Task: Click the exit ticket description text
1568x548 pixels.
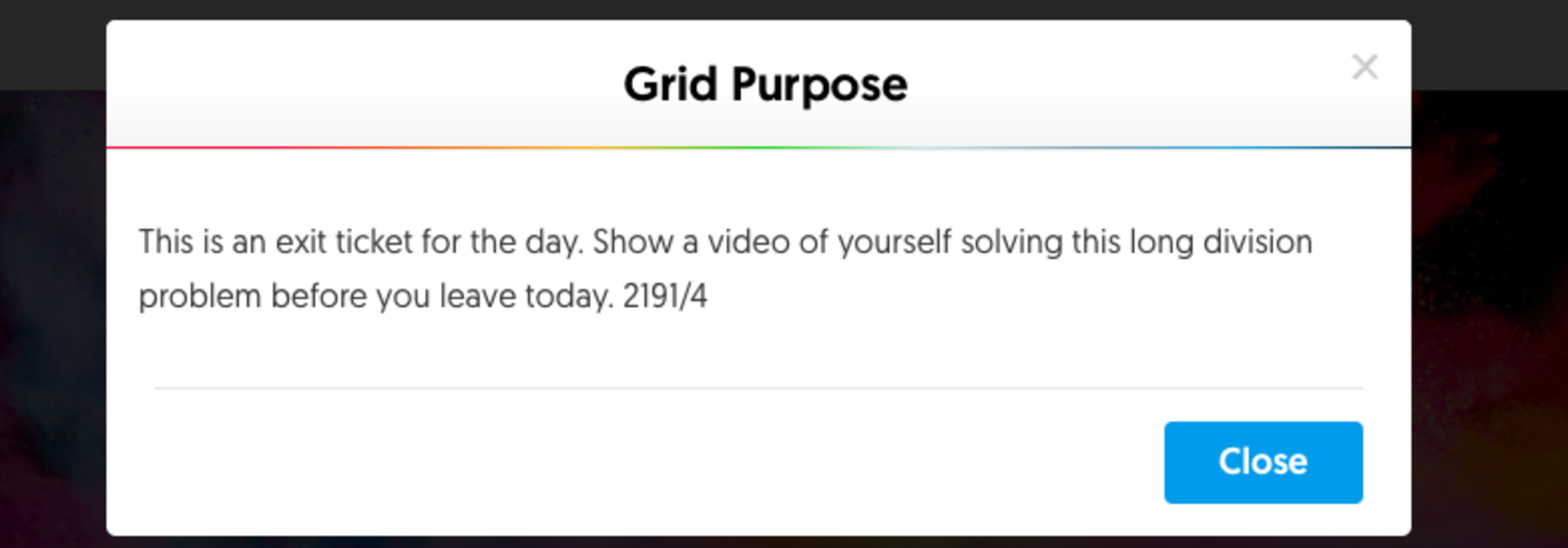Action: 724,243
